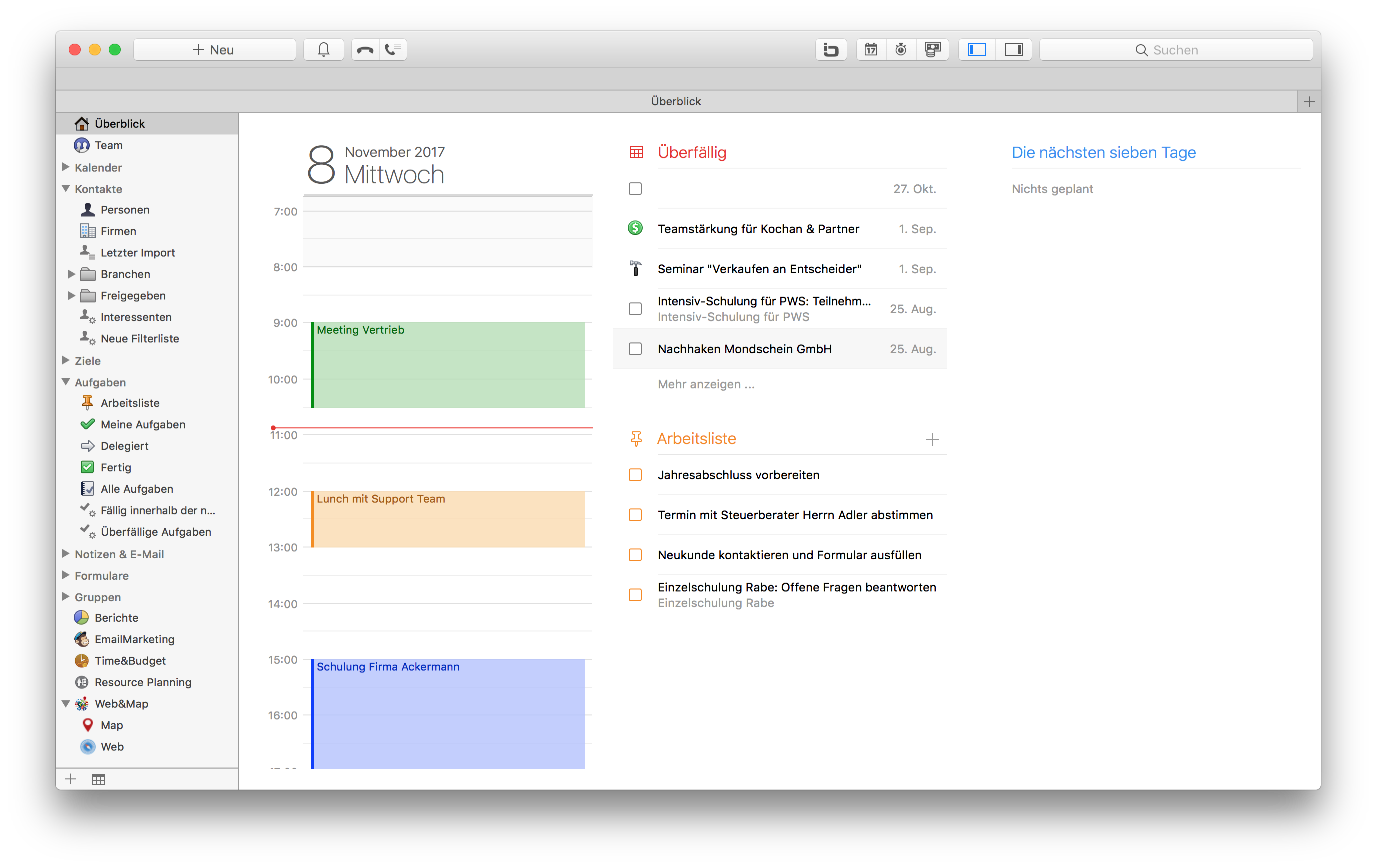Click the phone call list icon
Image resolution: width=1377 pixels, height=868 pixels.
click(x=393, y=49)
